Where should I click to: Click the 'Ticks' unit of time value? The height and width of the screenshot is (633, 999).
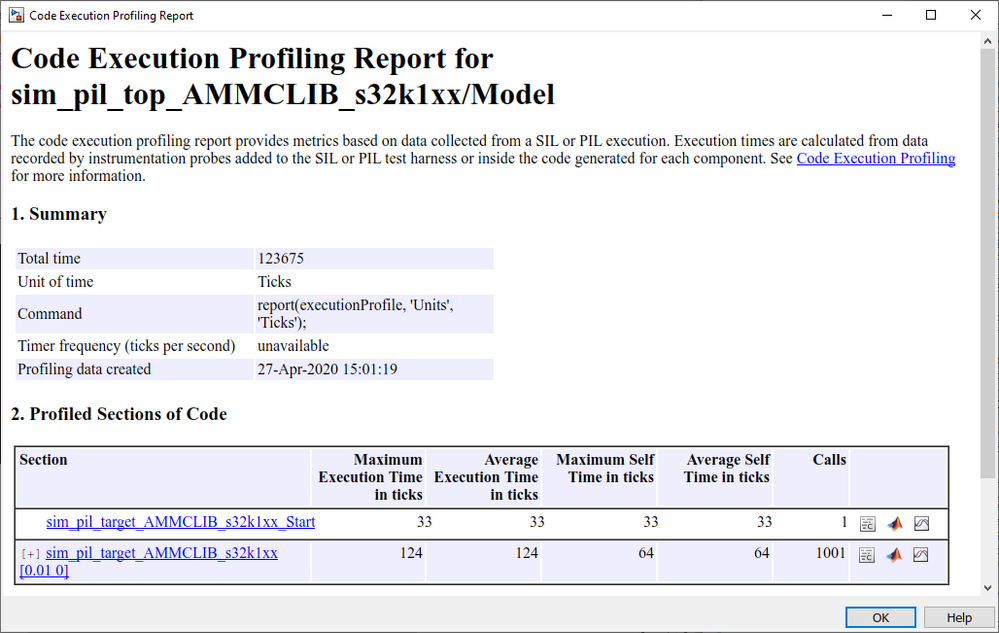click(x=274, y=281)
